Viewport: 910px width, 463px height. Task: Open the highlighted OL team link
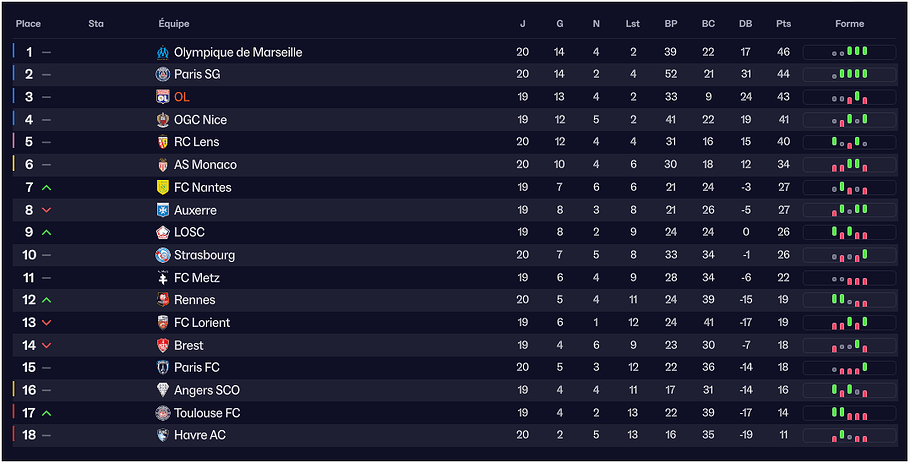tap(181, 97)
